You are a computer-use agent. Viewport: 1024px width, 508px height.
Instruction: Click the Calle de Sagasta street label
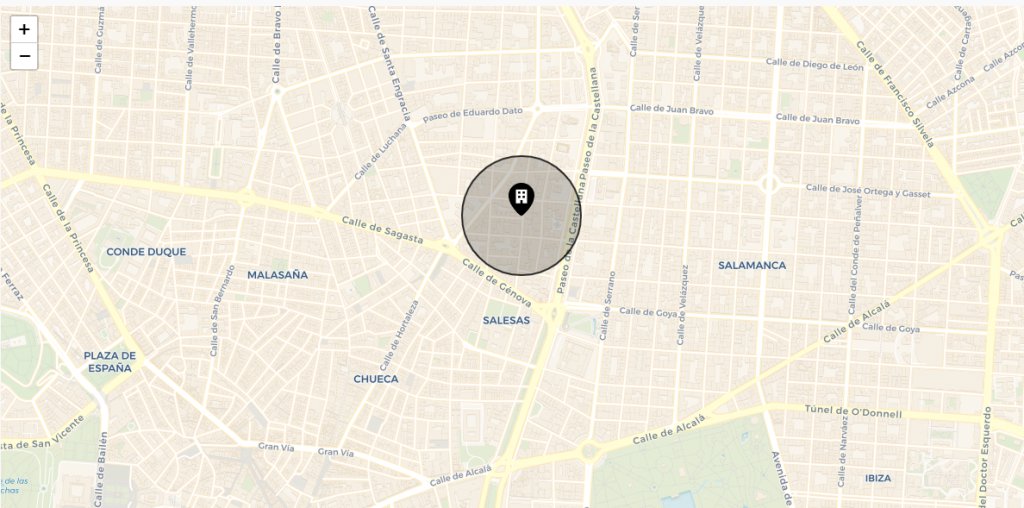[x=382, y=230]
